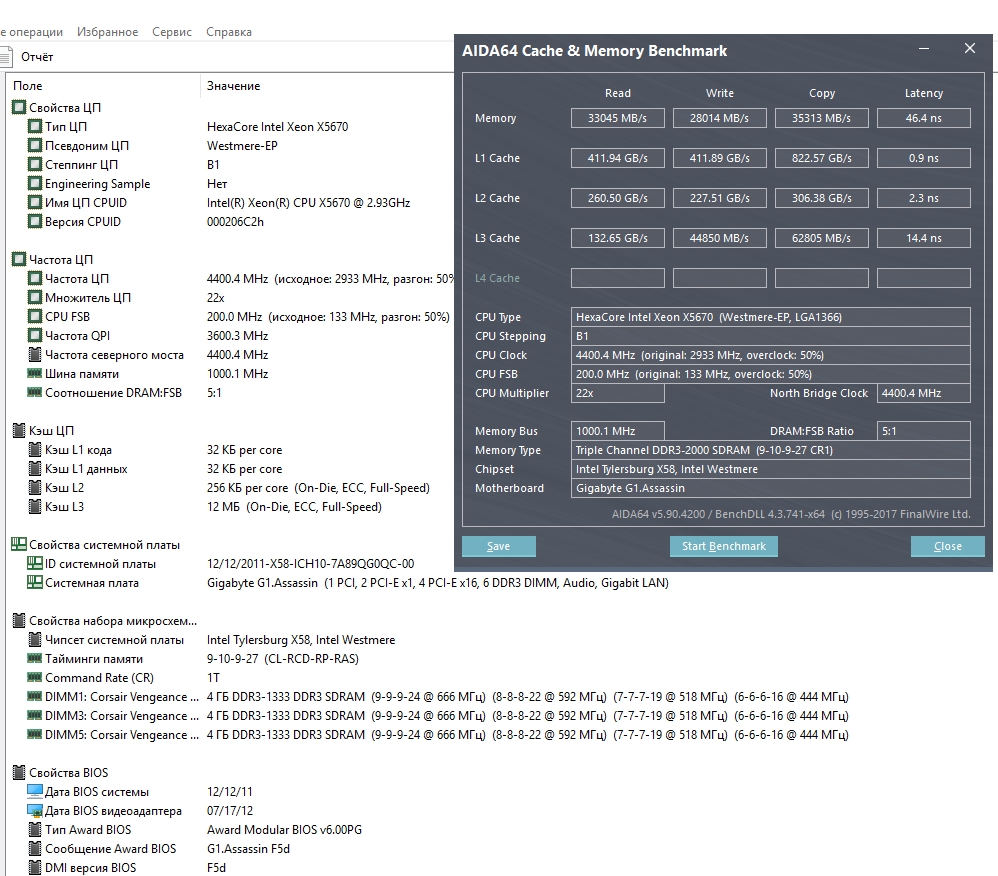Click the video card icon beside Дата BIOS видеоадаптера
Viewport: 998px width, 876px height.
point(34,810)
